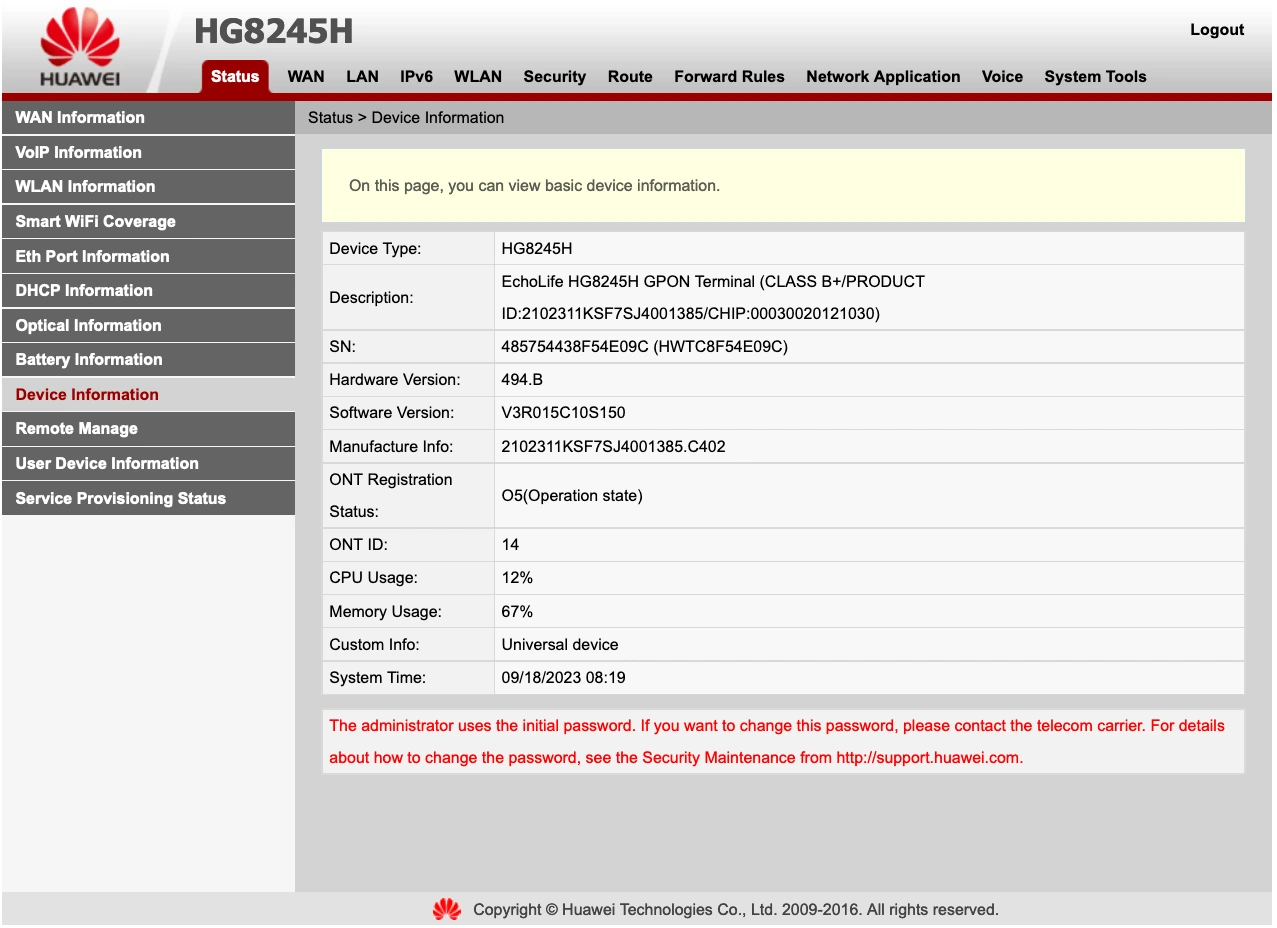This screenshot has height=928, width=1277.
Task: Go to the Security tab
Action: tap(555, 77)
